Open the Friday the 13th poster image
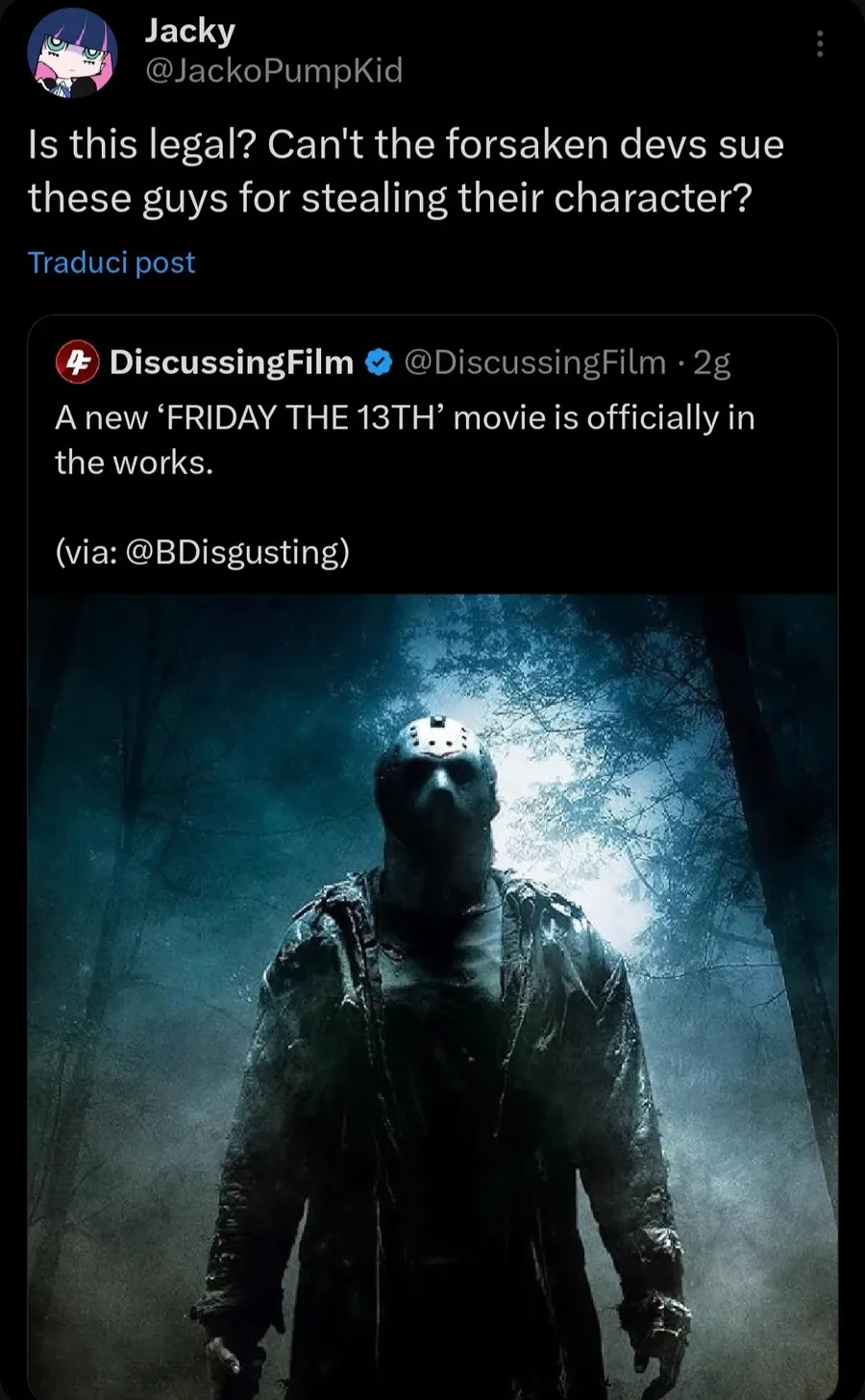Viewport: 865px width, 1400px height. click(x=432, y=997)
